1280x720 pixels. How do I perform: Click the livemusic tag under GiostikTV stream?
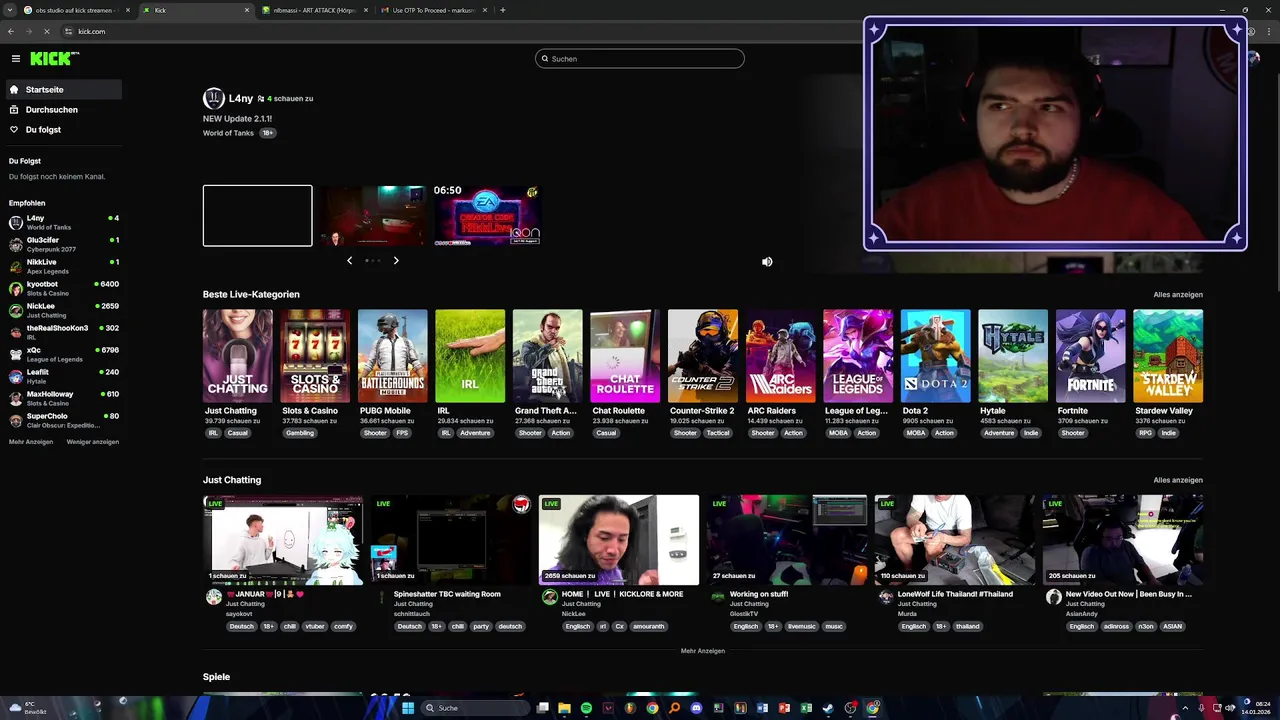[802, 627]
